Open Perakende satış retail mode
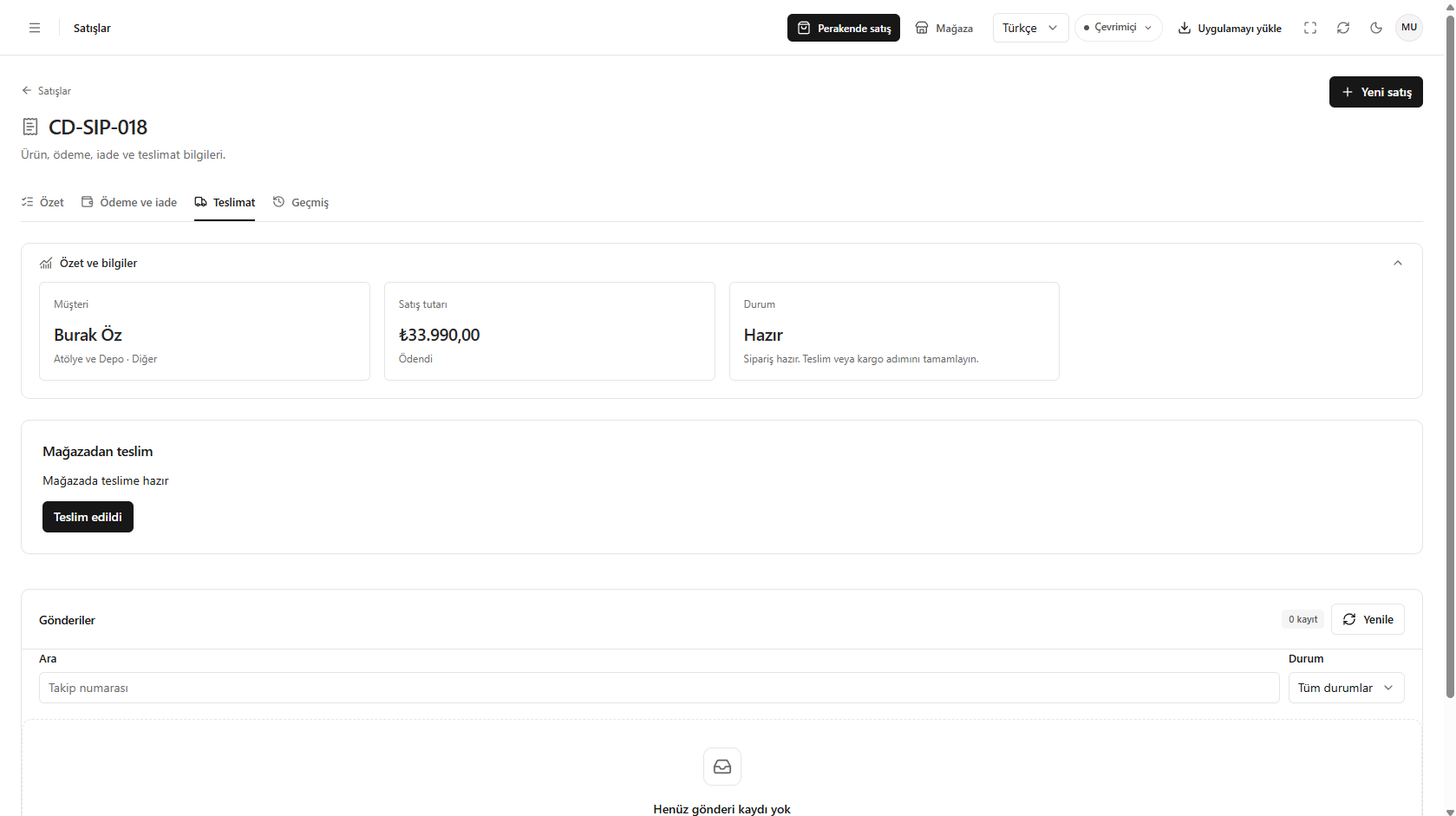 pyautogui.click(x=844, y=28)
